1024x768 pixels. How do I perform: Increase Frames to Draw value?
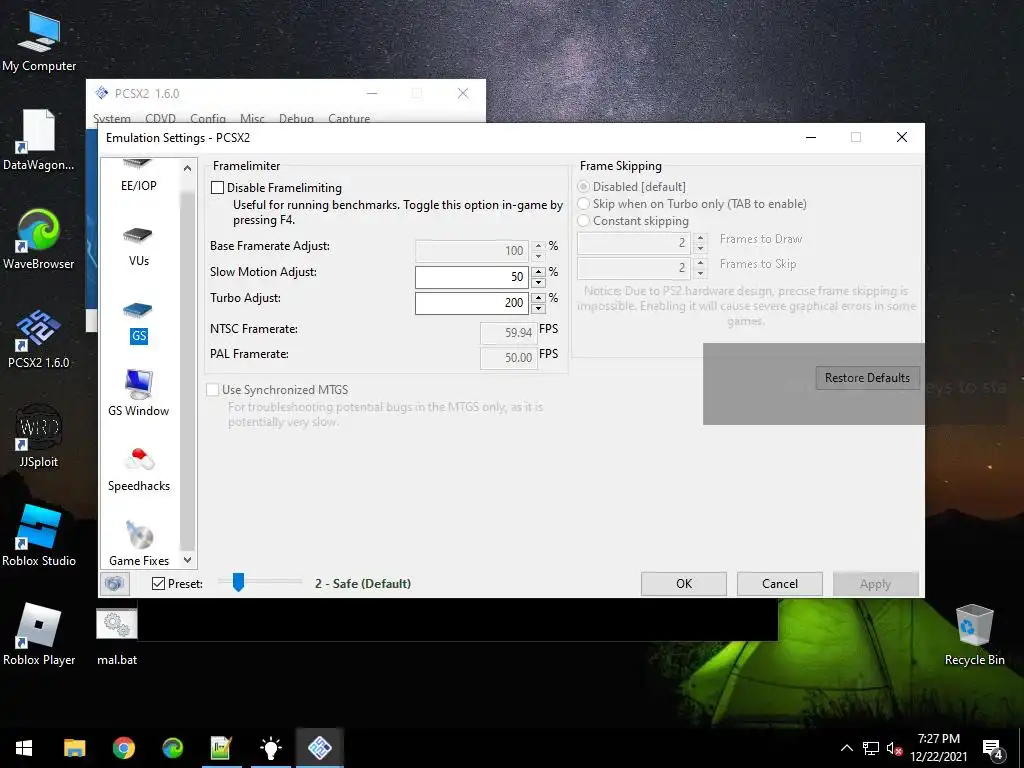click(700, 238)
